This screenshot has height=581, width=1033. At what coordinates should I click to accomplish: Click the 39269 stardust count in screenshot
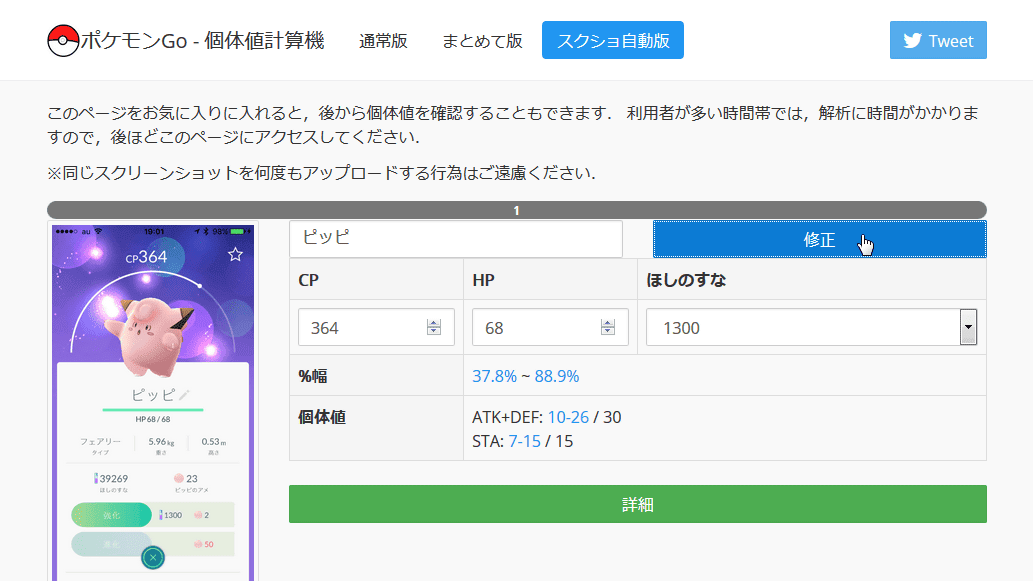click(x=113, y=479)
